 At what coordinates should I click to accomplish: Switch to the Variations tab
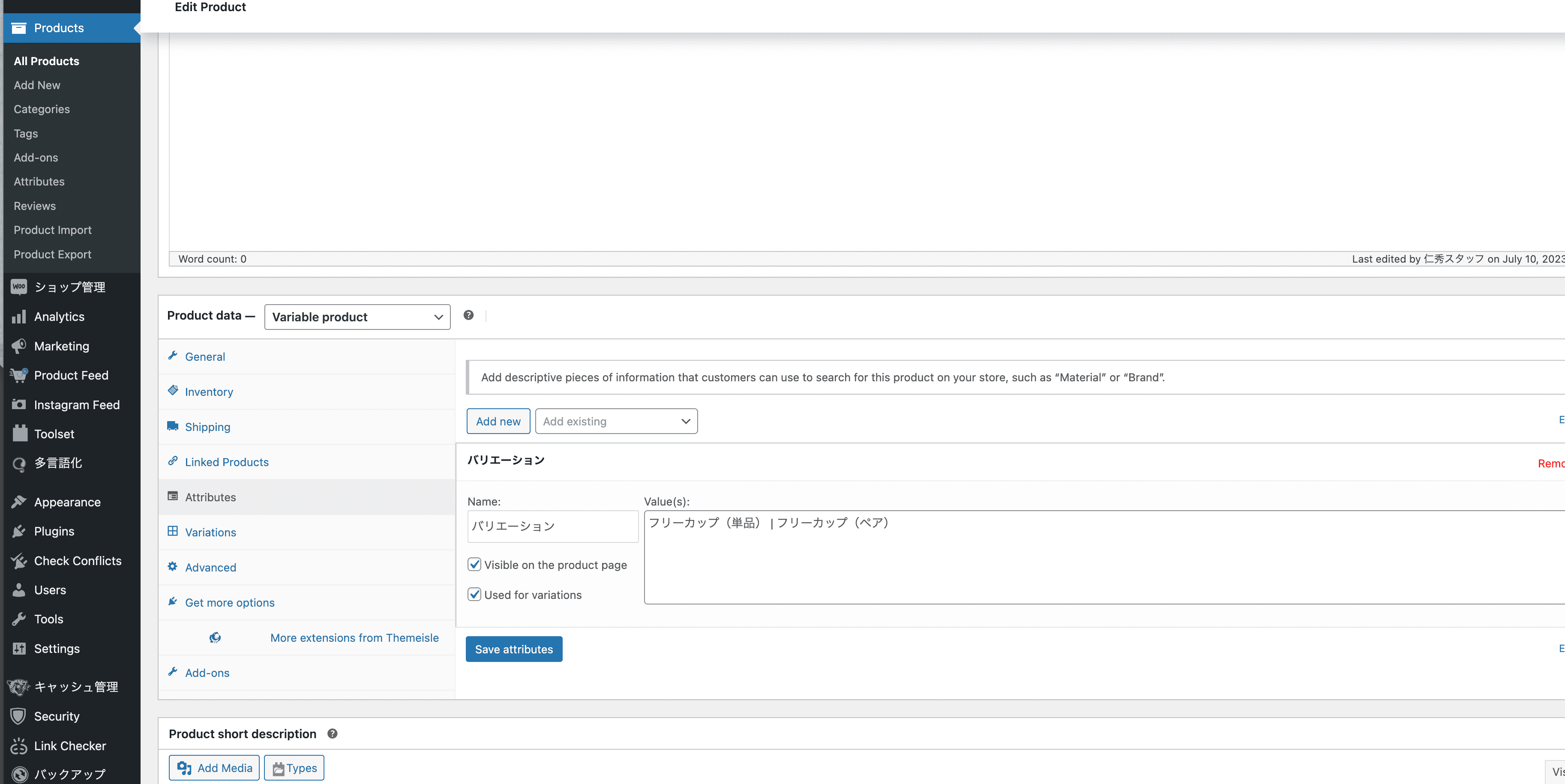(210, 533)
